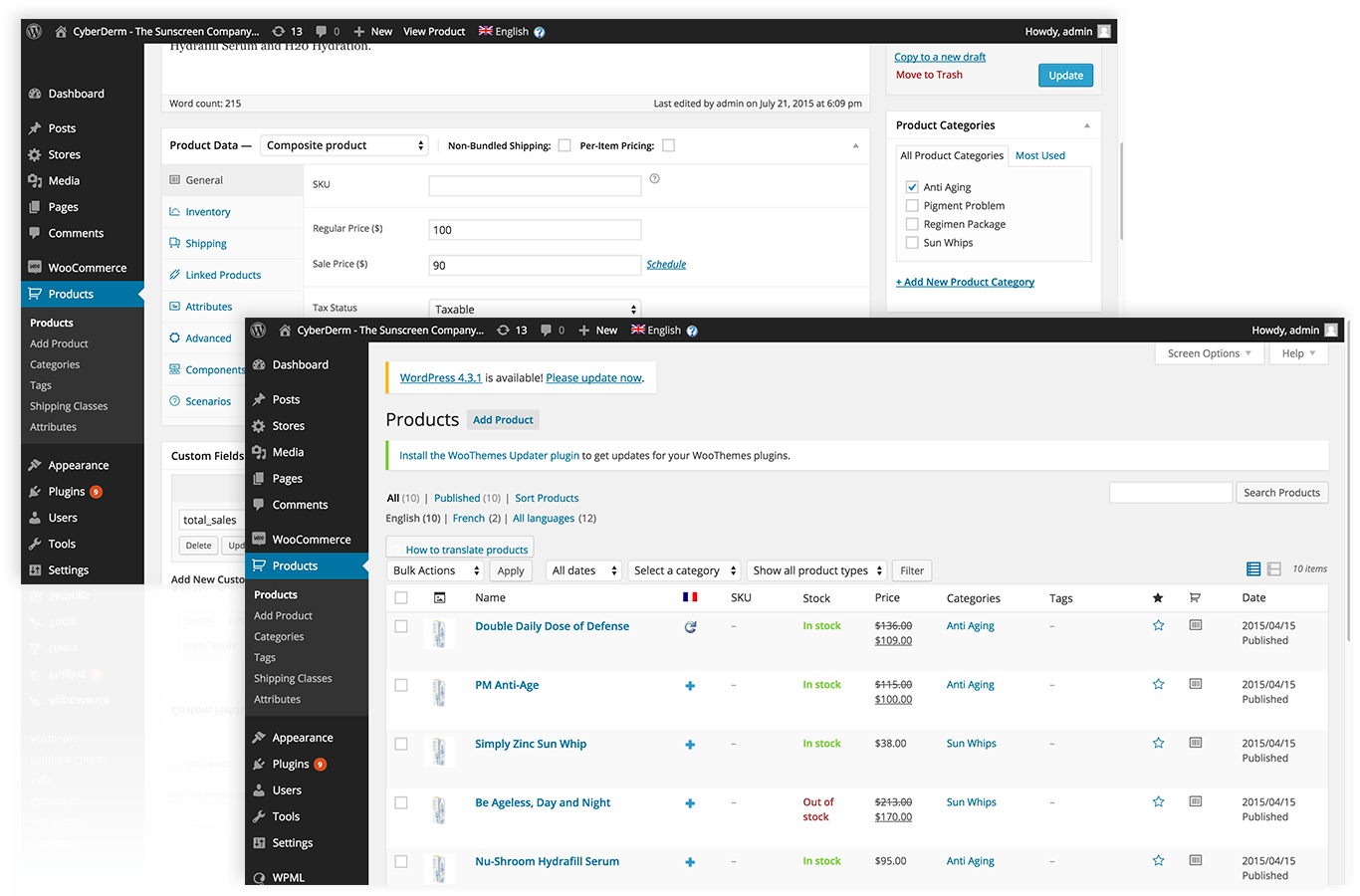The image size is (1360, 896).
Task: Select checkbox for Double Daily Dose of Defense row
Action: 401,626
